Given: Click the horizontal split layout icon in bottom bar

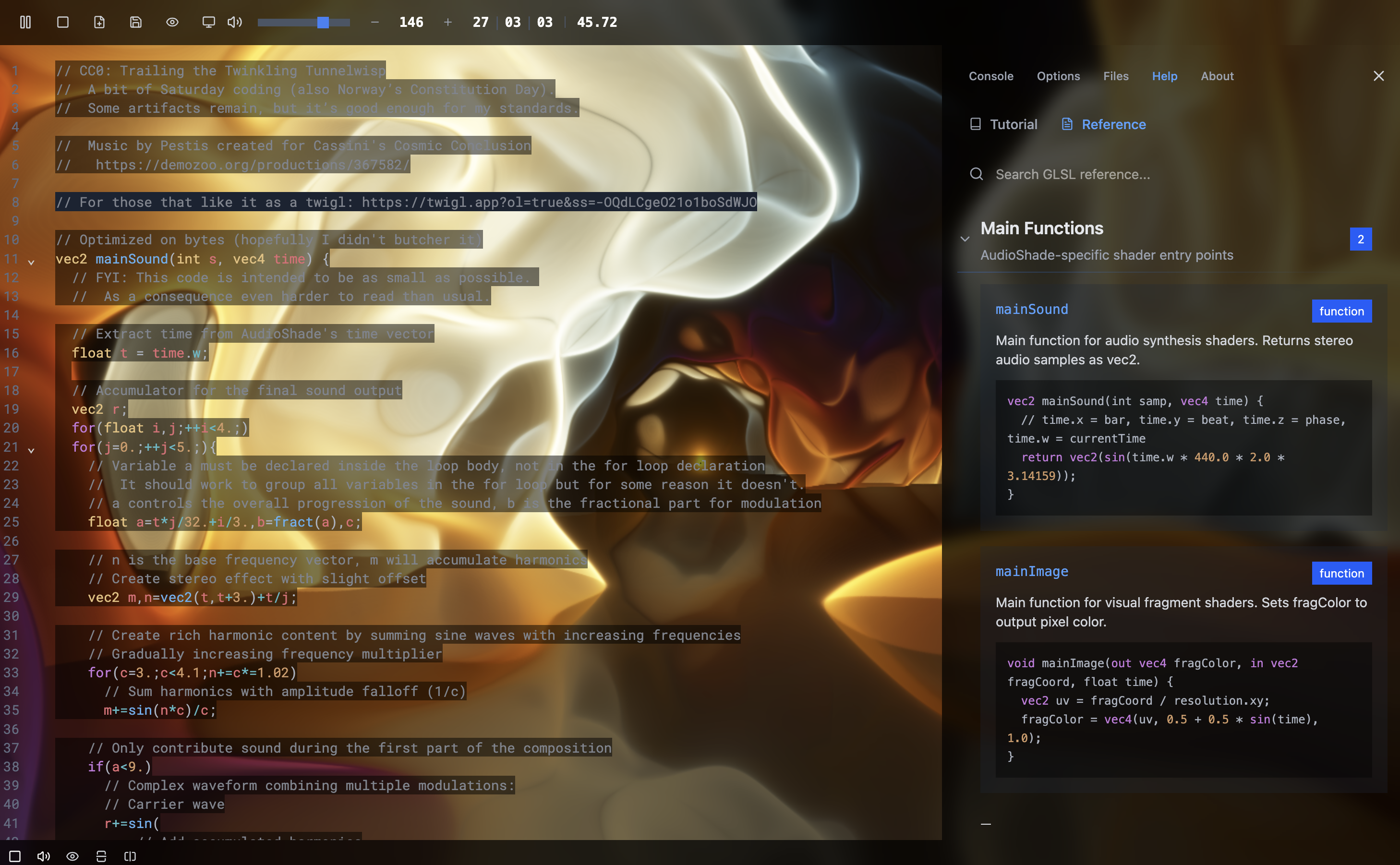Looking at the screenshot, I should [101, 856].
